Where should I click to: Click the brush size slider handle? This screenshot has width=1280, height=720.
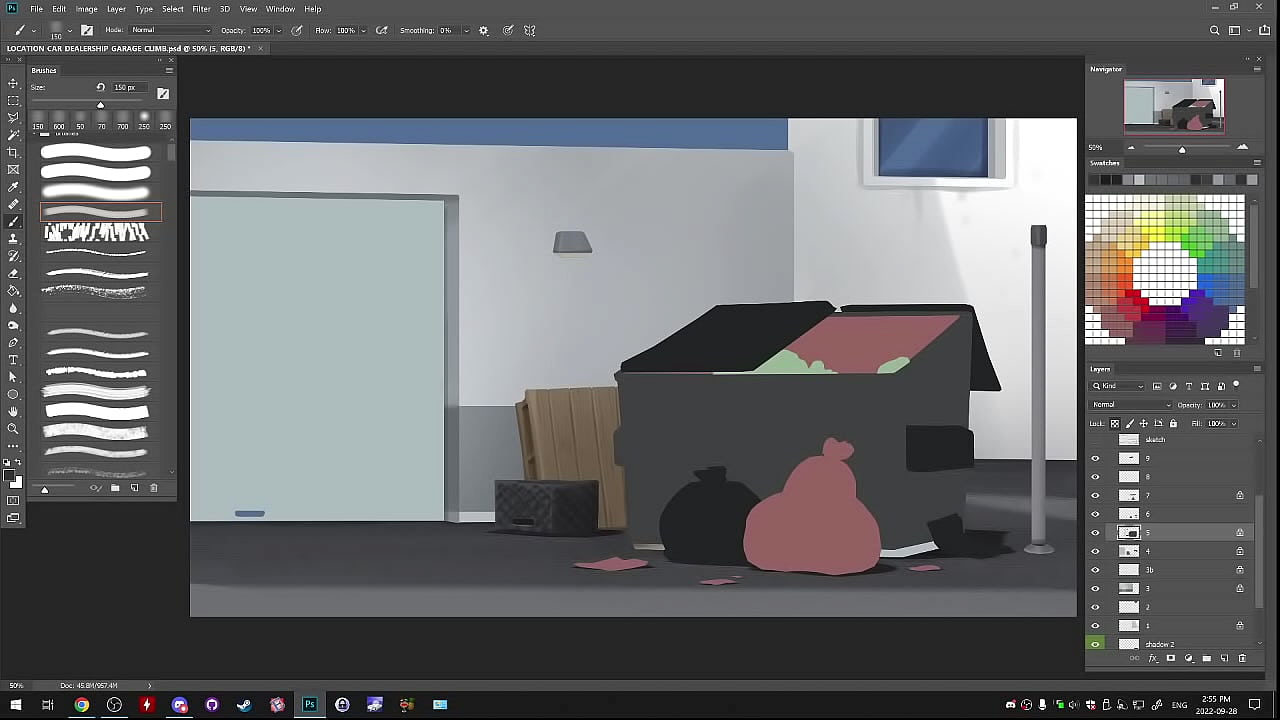coord(100,105)
